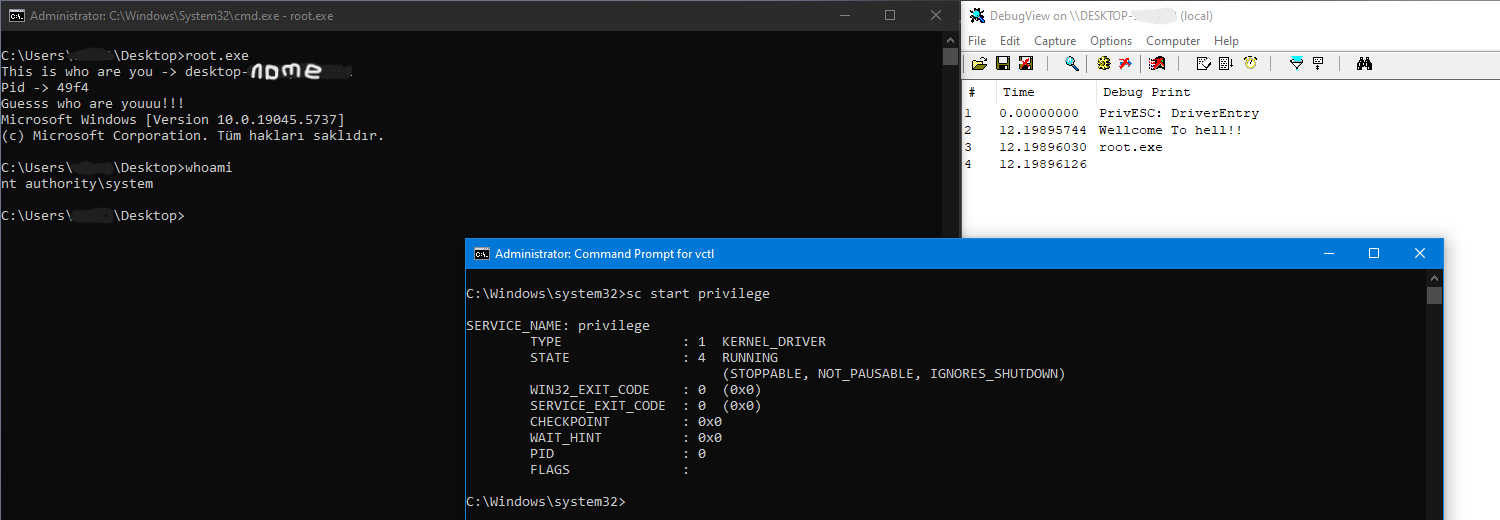Click the 'SERVICE_EXIT_CODE' line
Image resolution: width=1500 pixels, height=520 pixels.
pos(646,406)
